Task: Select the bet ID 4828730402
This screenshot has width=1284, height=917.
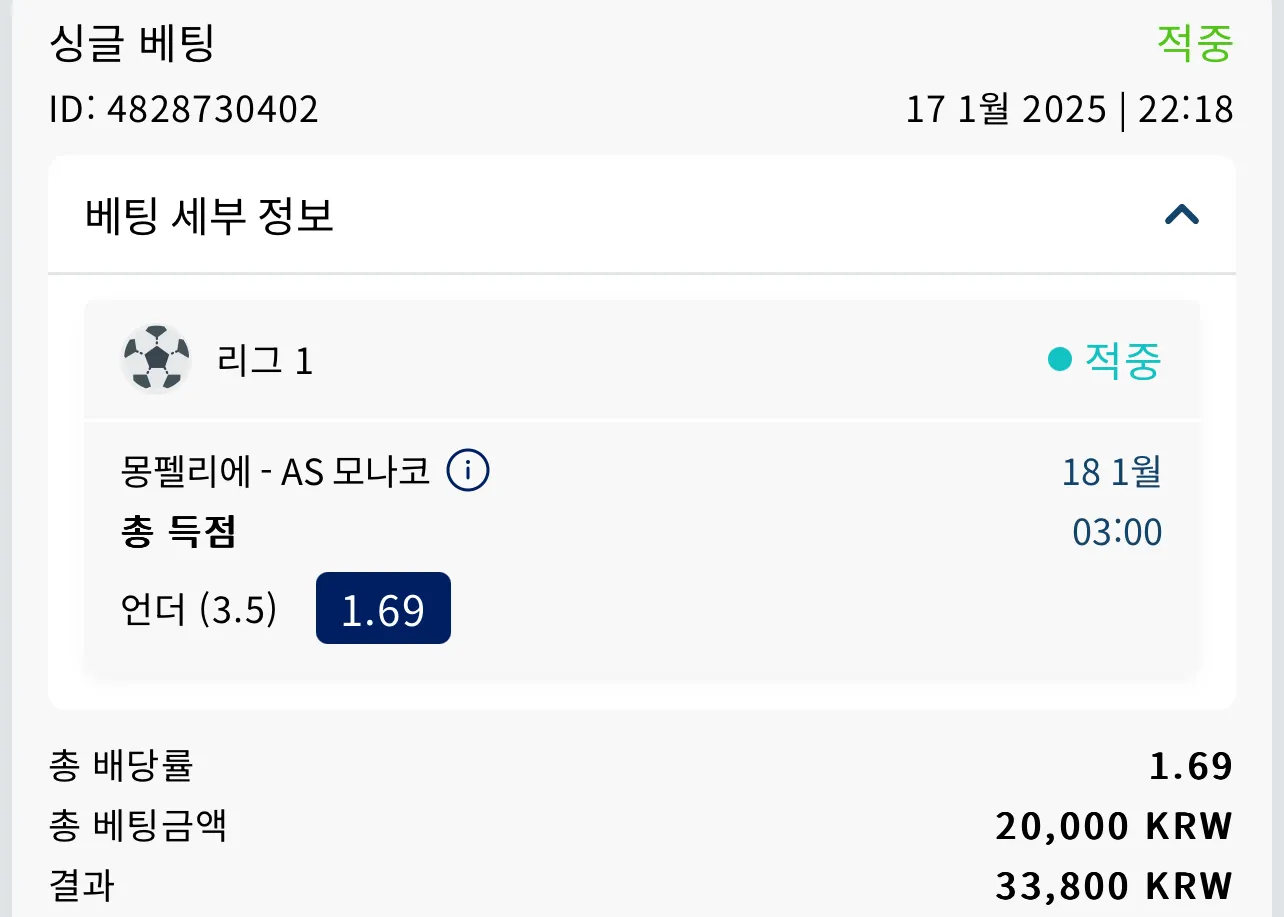Action: click(184, 109)
